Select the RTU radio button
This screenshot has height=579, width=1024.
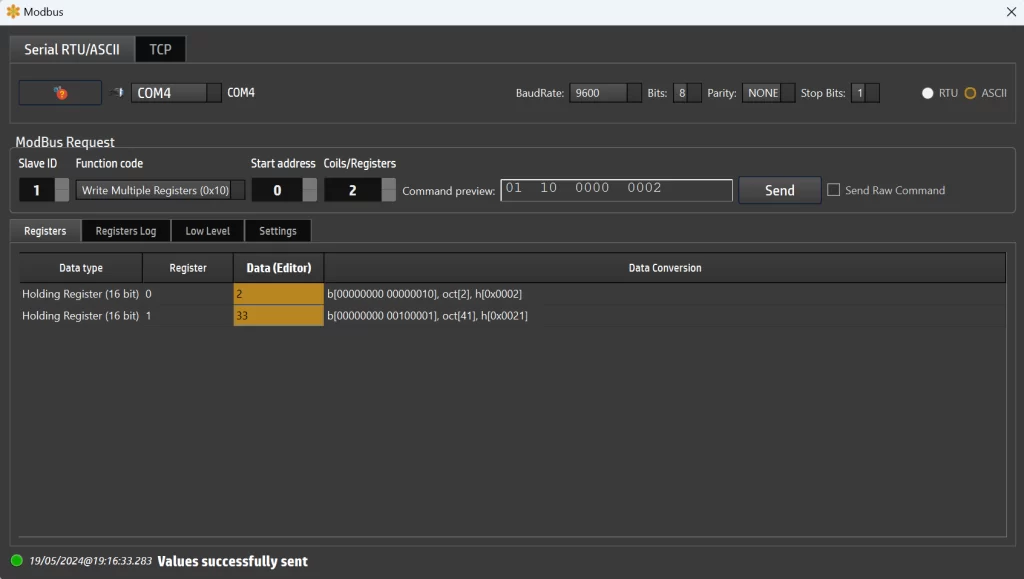927,93
